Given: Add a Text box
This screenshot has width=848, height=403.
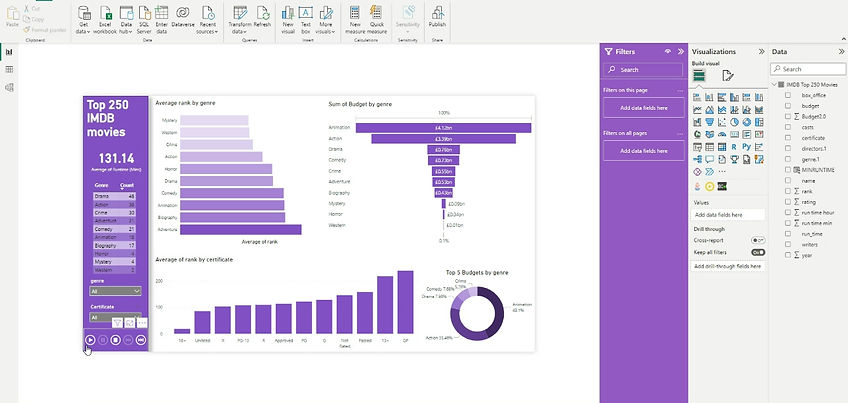Looking at the screenshot, I should pos(306,20).
